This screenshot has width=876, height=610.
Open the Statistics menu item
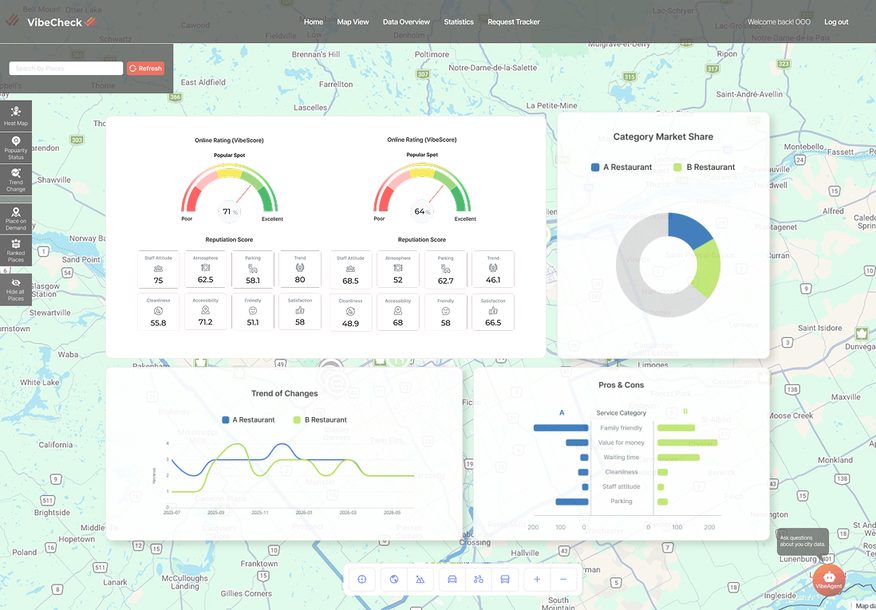point(459,22)
